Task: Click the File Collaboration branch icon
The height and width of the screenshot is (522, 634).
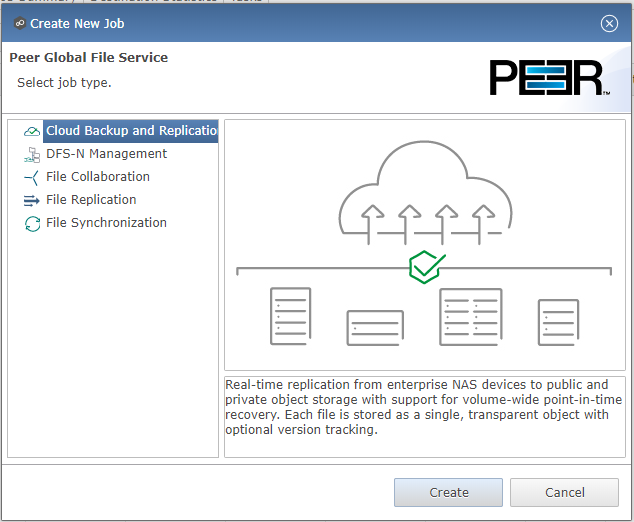Action: point(32,178)
